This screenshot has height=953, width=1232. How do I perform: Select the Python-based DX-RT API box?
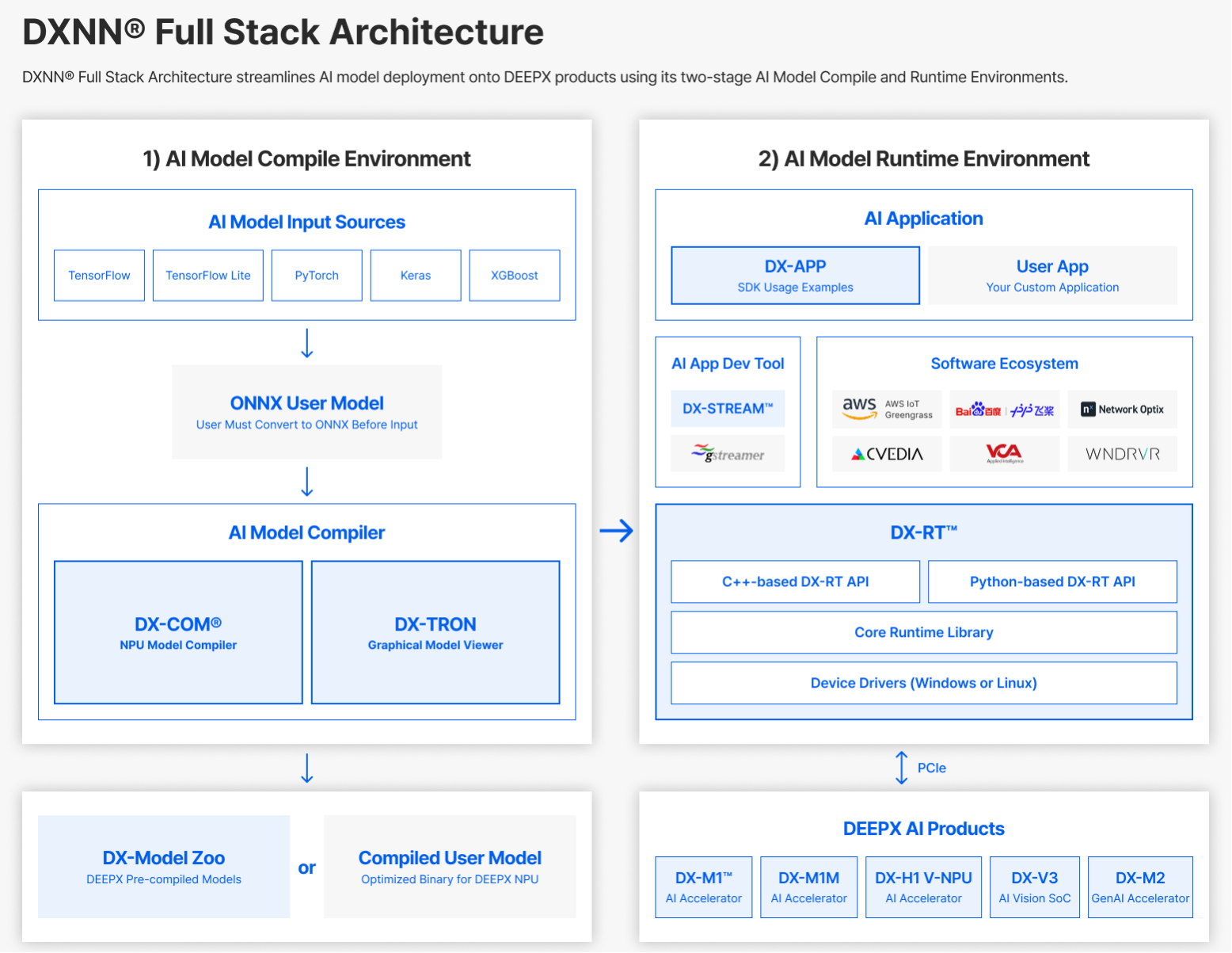(1052, 581)
